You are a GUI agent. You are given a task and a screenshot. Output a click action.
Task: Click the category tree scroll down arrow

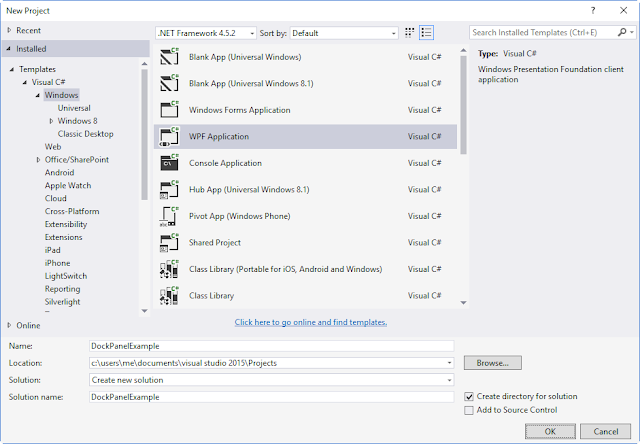click(x=144, y=311)
